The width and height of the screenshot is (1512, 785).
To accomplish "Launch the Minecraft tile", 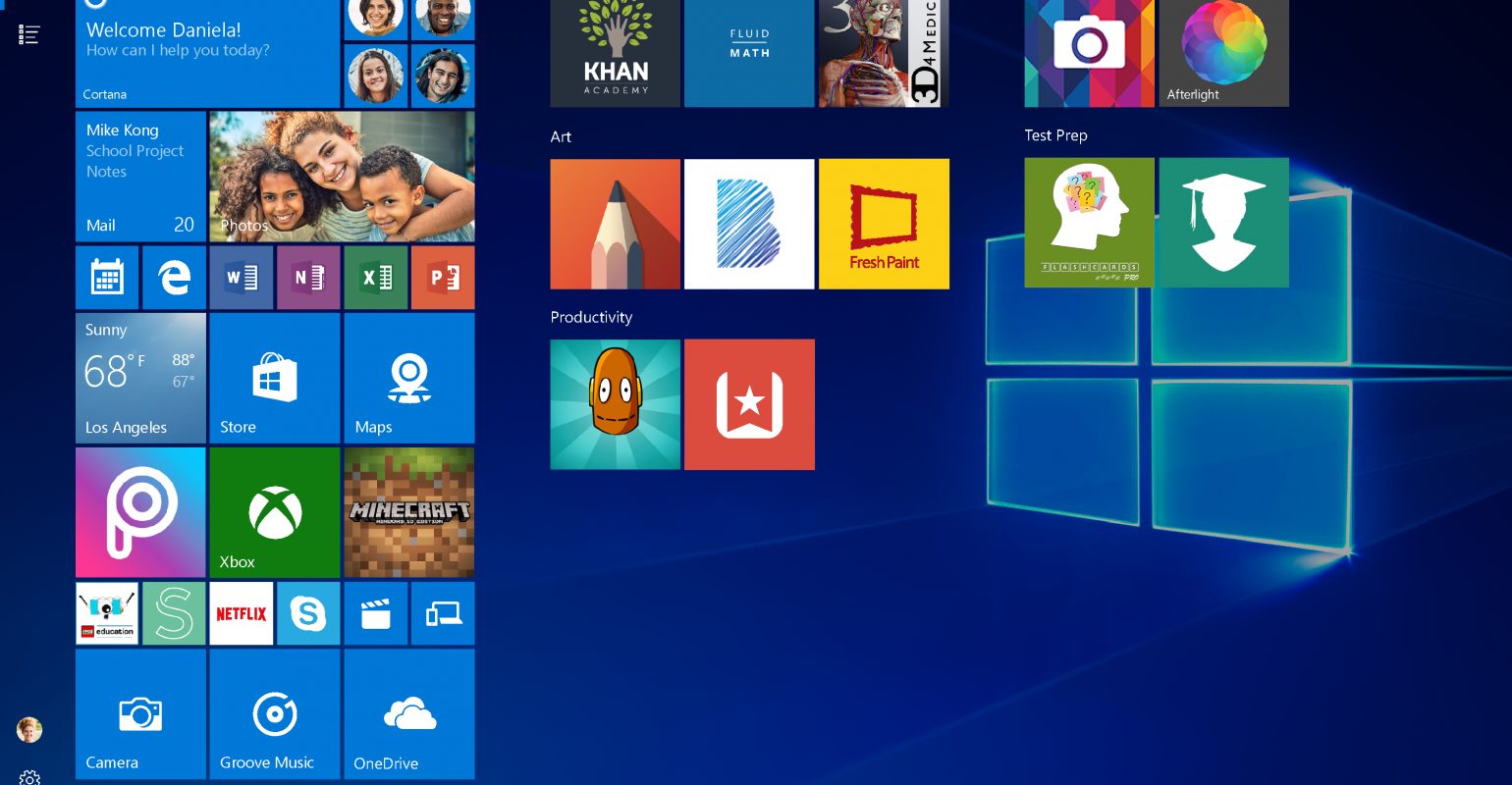I will coord(409,512).
